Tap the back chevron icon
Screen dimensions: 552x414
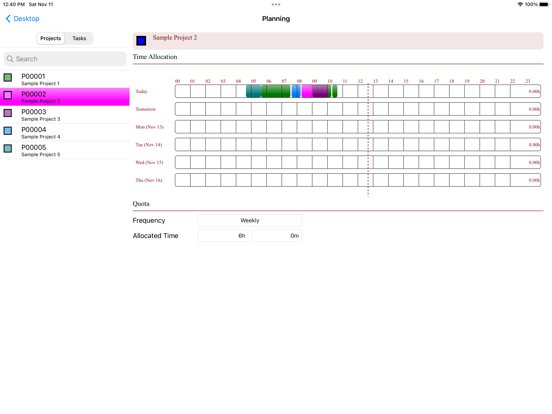8,19
